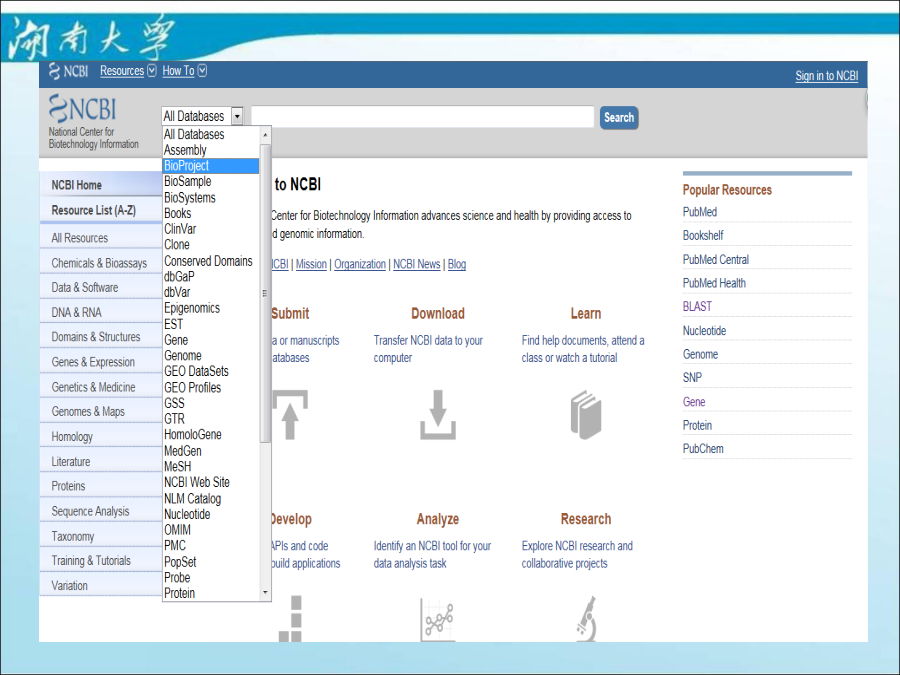900x675 pixels.
Task: Open BLAST in Popular Resources
Action: pos(697,307)
